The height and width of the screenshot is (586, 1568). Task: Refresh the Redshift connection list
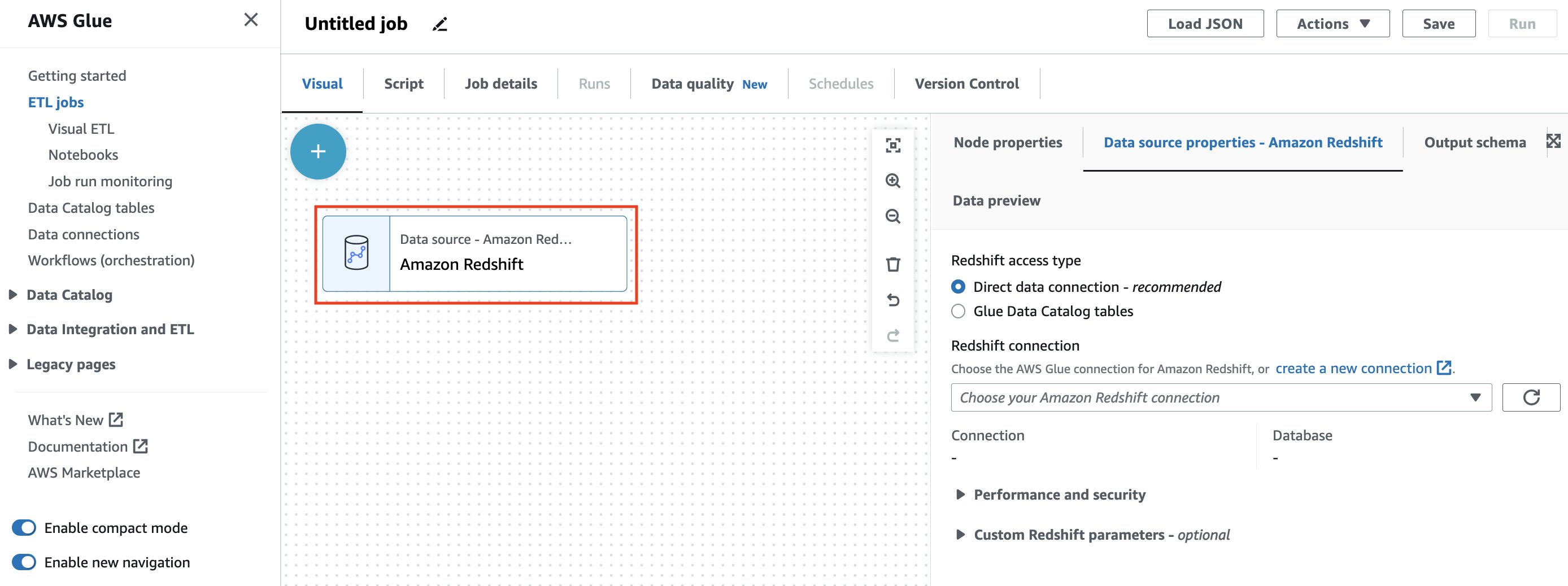(x=1531, y=397)
